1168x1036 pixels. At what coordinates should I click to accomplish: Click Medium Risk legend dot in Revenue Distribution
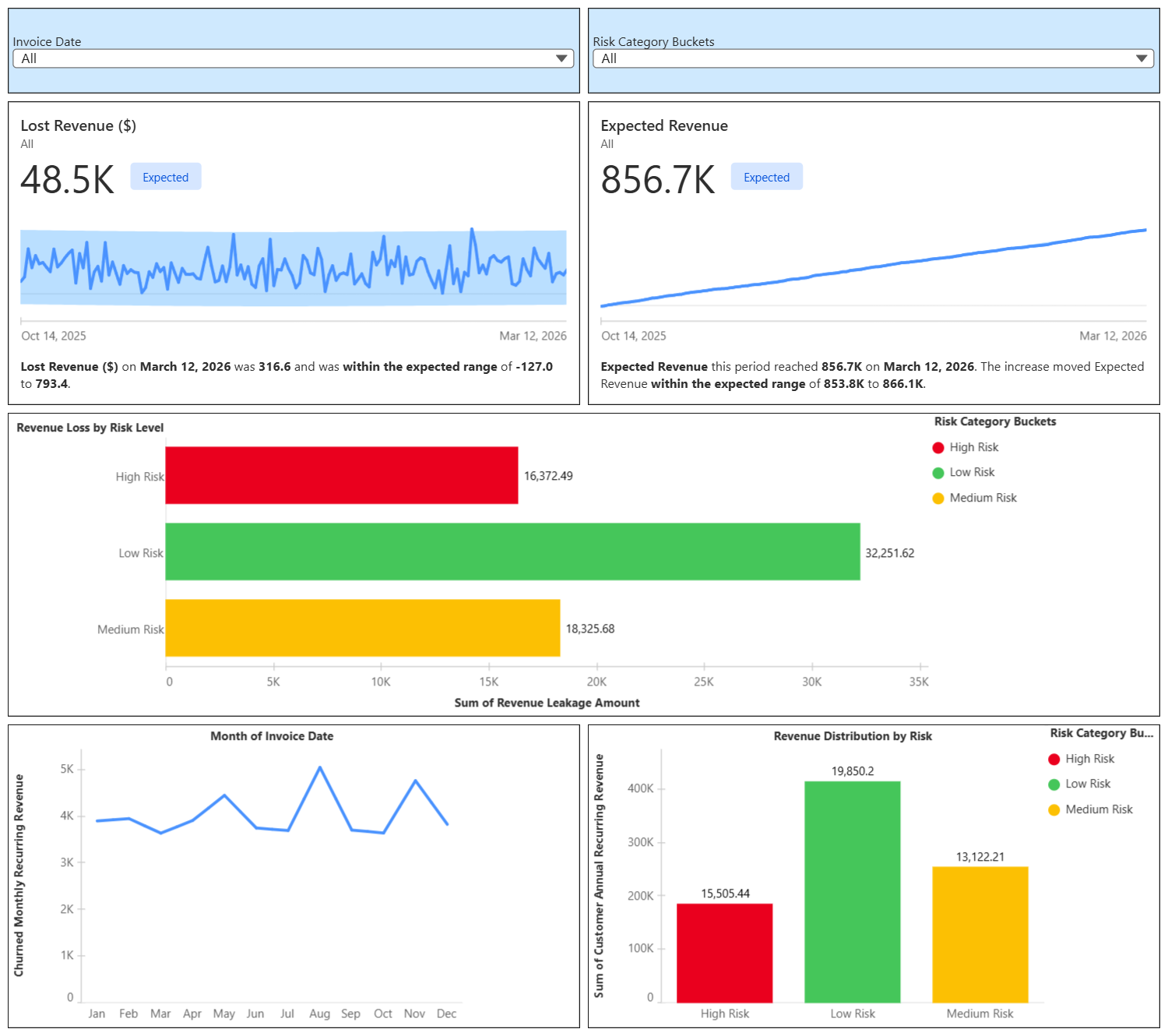[x=1054, y=810]
